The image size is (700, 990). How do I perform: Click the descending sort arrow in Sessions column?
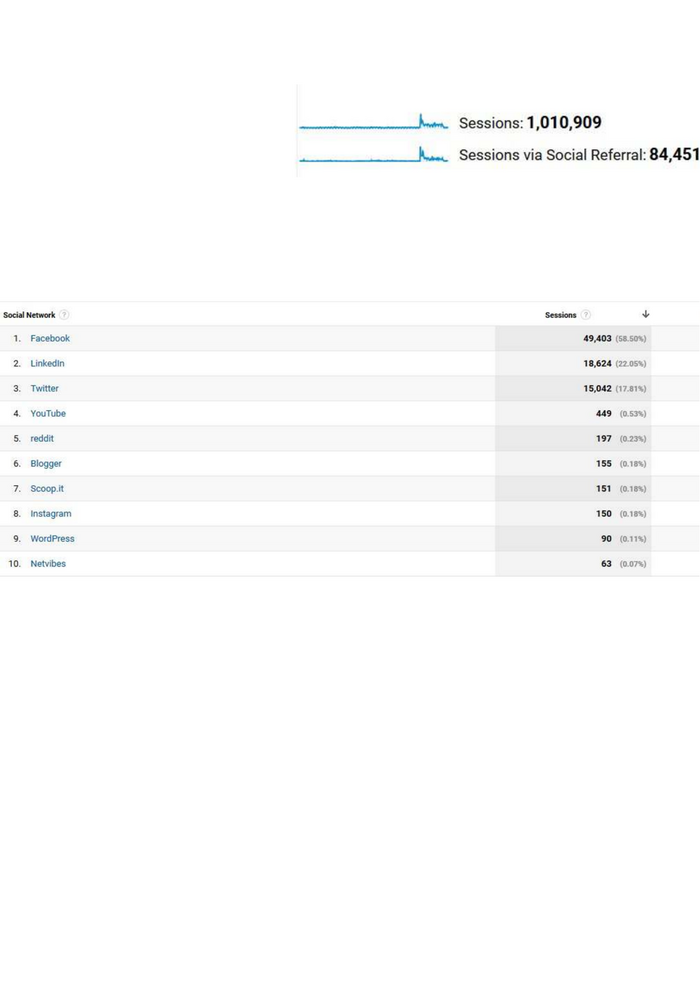[x=645, y=314]
